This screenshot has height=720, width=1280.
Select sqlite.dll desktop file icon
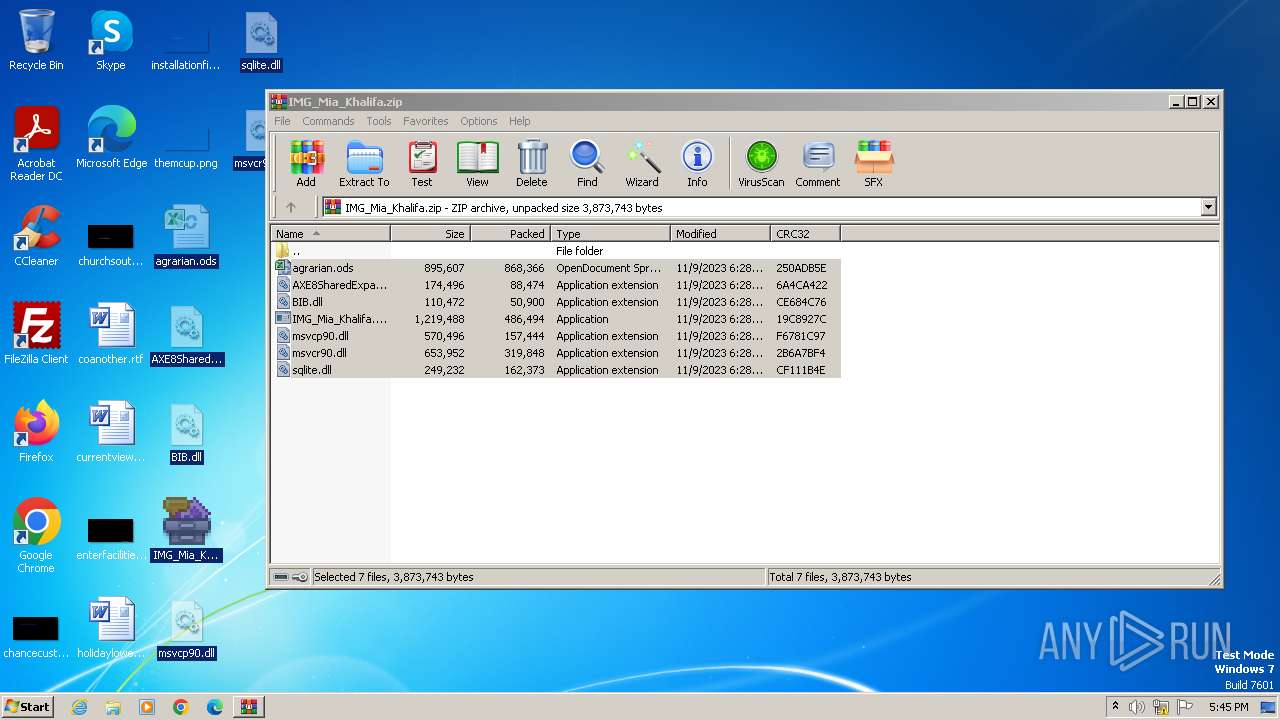pyautogui.click(x=261, y=42)
